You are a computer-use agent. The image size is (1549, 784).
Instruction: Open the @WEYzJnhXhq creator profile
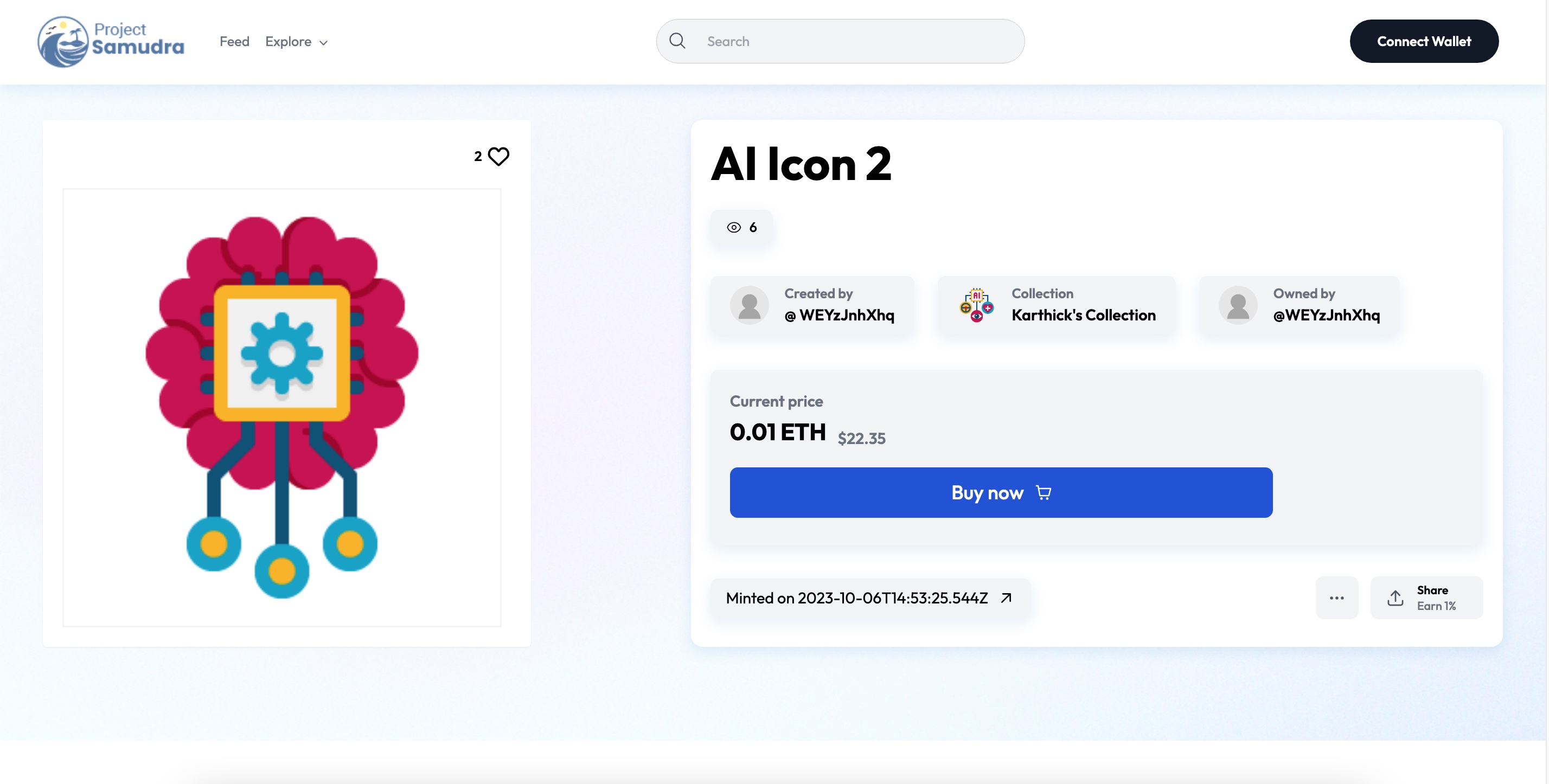(839, 315)
